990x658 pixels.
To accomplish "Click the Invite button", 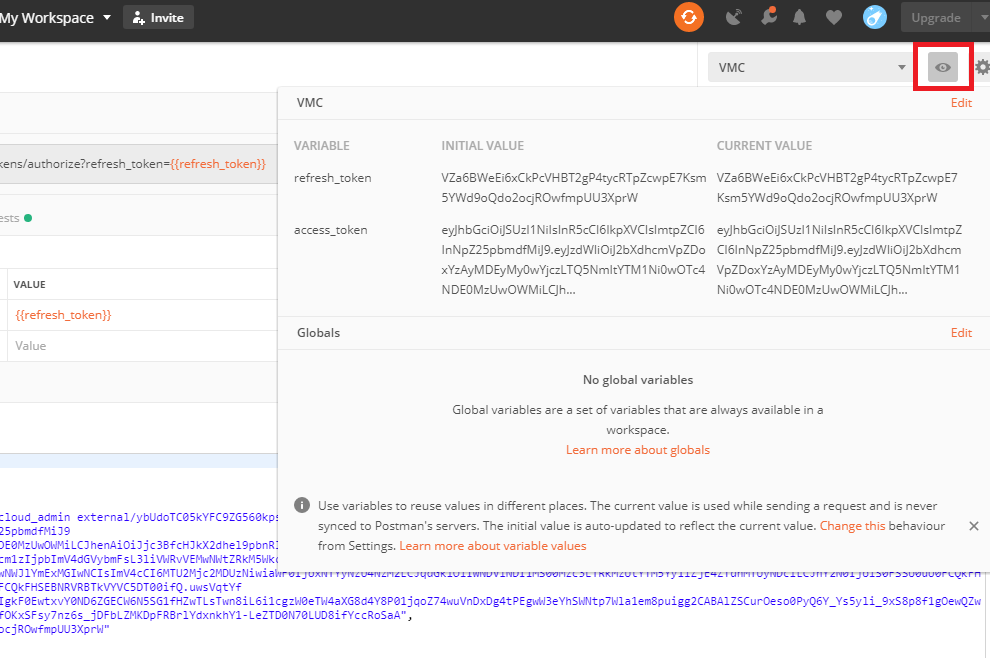I will (x=158, y=17).
